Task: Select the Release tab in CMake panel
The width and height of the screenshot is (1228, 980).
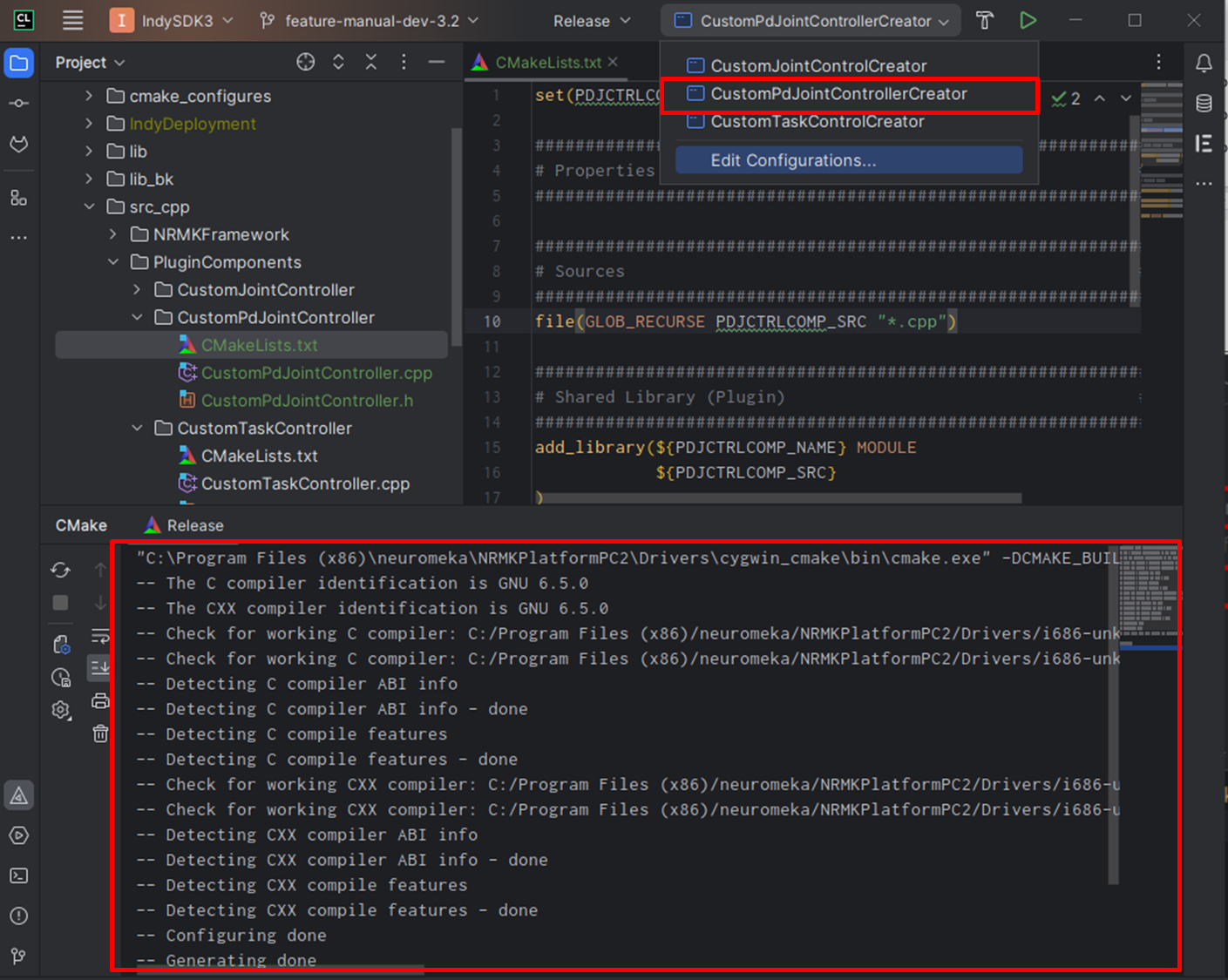Action: point(184,525)
